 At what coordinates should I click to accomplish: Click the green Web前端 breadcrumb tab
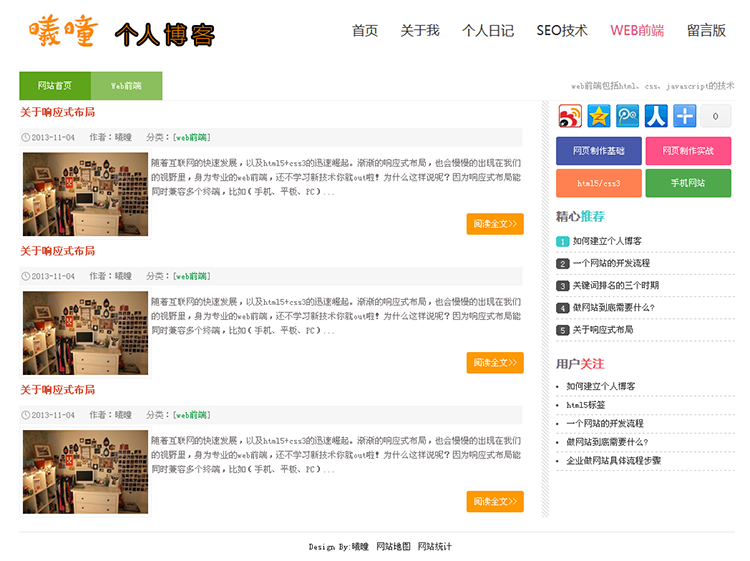(x=126, y=86)
